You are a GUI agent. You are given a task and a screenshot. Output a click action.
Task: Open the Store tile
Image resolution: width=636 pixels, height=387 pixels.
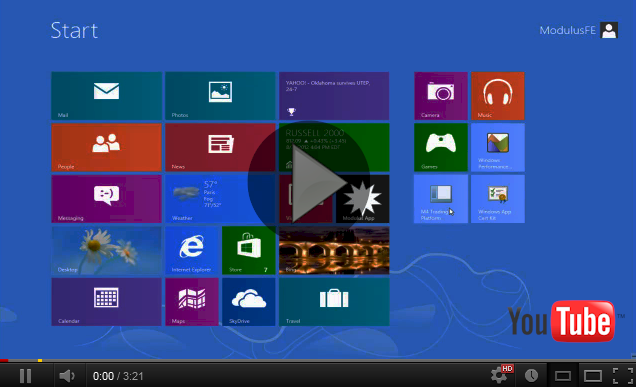point(249,251)
